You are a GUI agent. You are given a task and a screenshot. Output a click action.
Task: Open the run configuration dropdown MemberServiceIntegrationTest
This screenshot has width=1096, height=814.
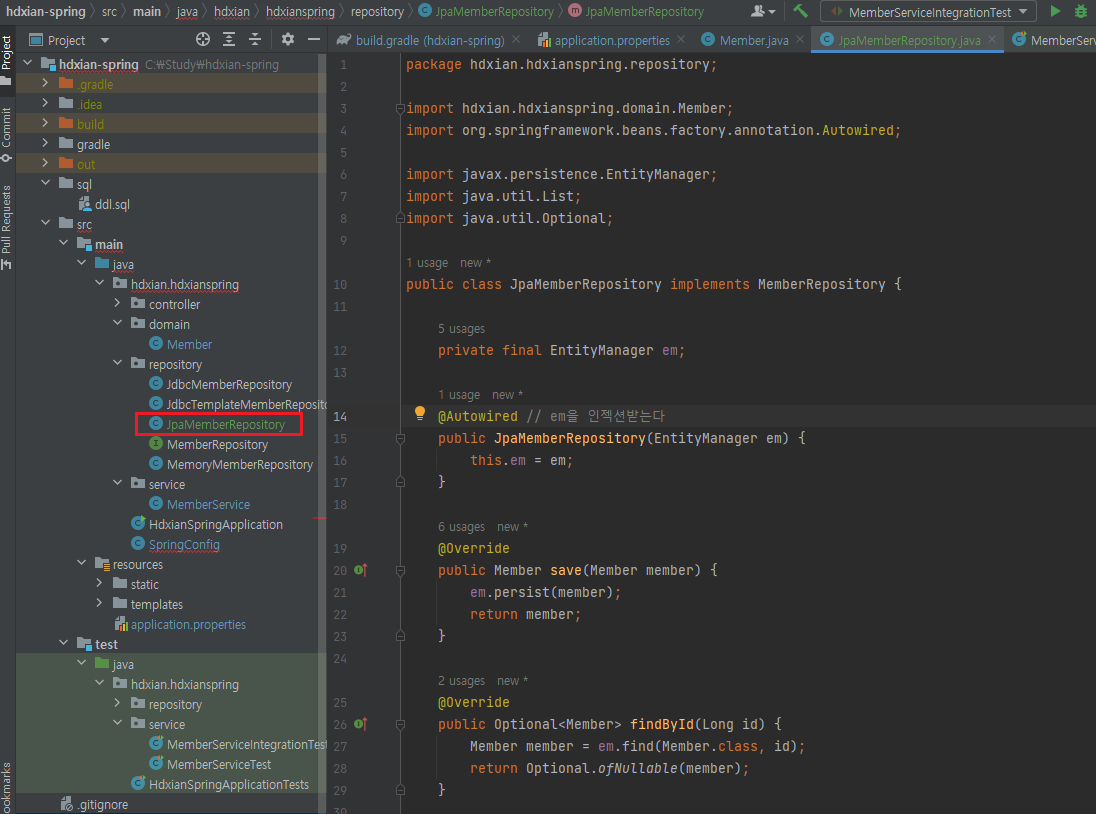tap(929, 12)
